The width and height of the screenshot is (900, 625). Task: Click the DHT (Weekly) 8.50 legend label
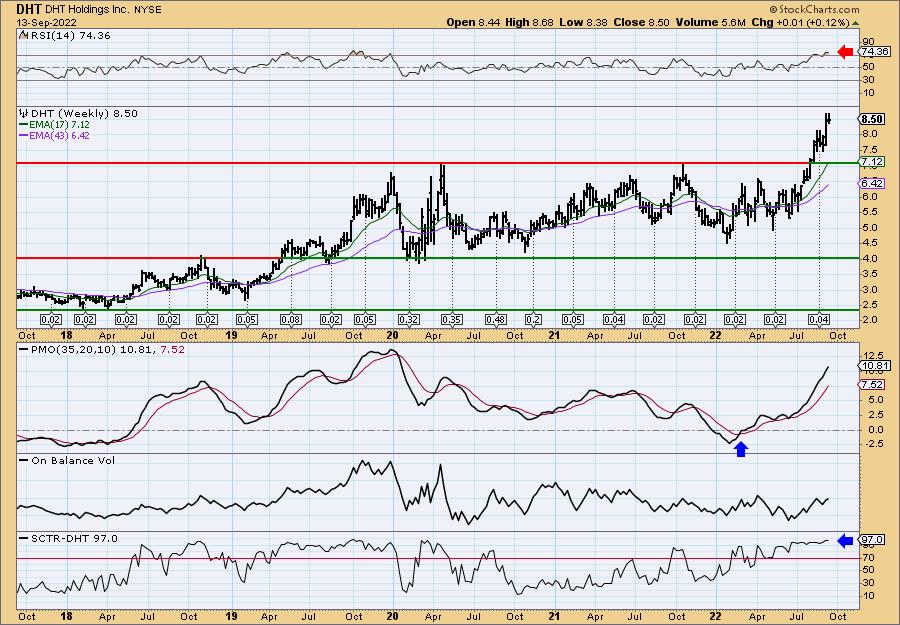tap(79, 114)
